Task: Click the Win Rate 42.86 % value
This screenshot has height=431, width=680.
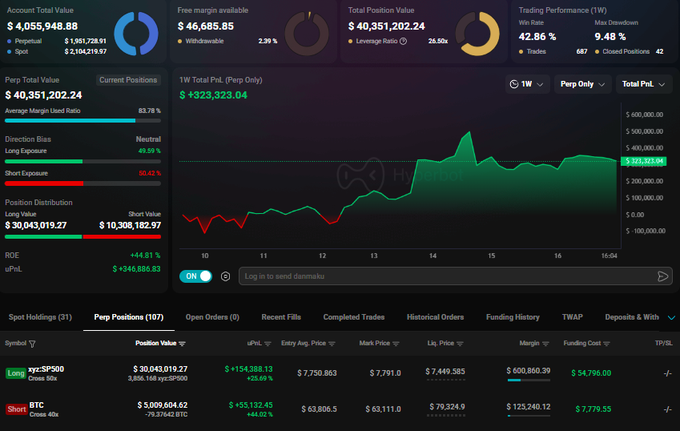Action: pyautogui.click(x=537, y=37)
